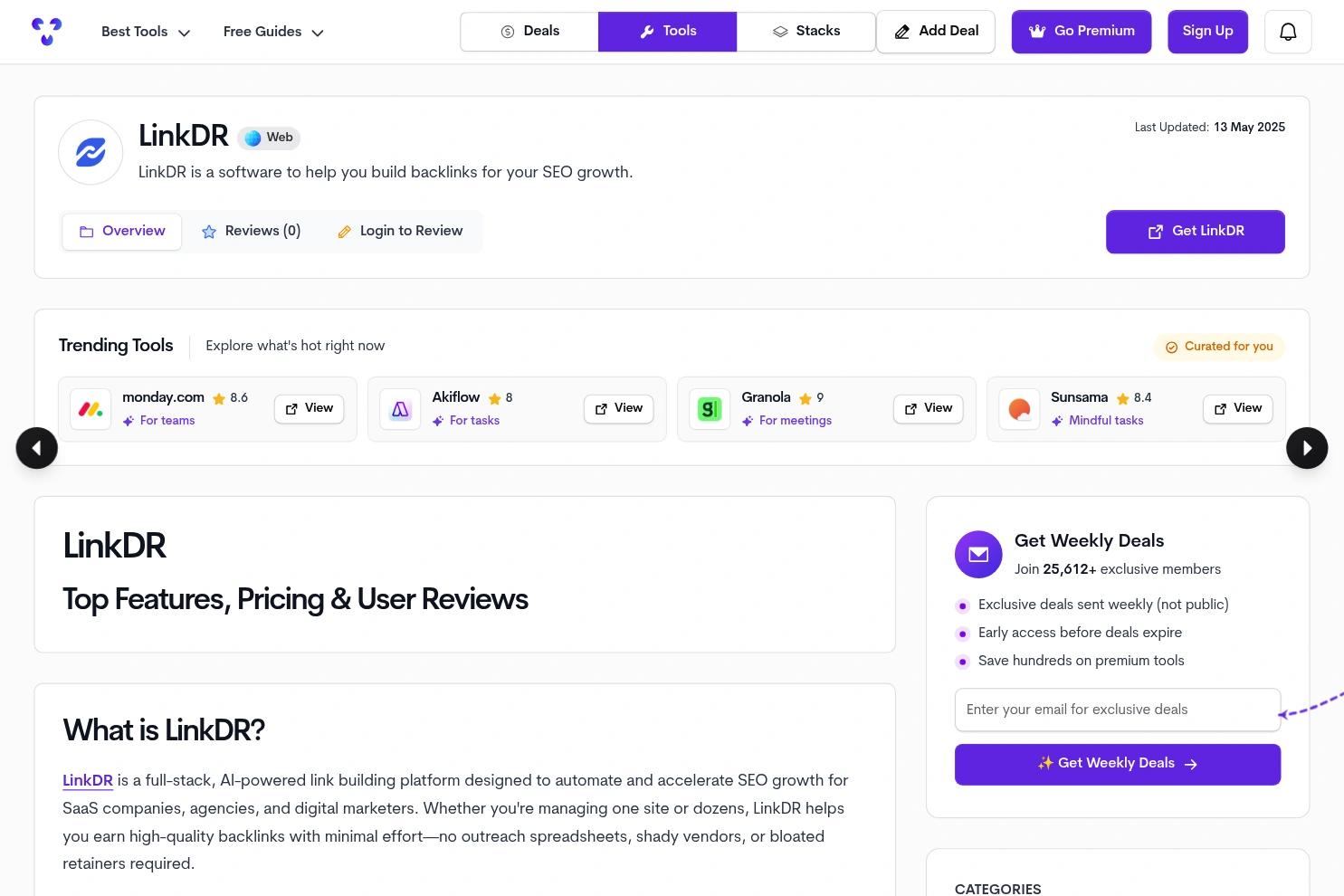The image size is (1344, 896).
Task: Click the Add Deal button
Action: [935, 32]
